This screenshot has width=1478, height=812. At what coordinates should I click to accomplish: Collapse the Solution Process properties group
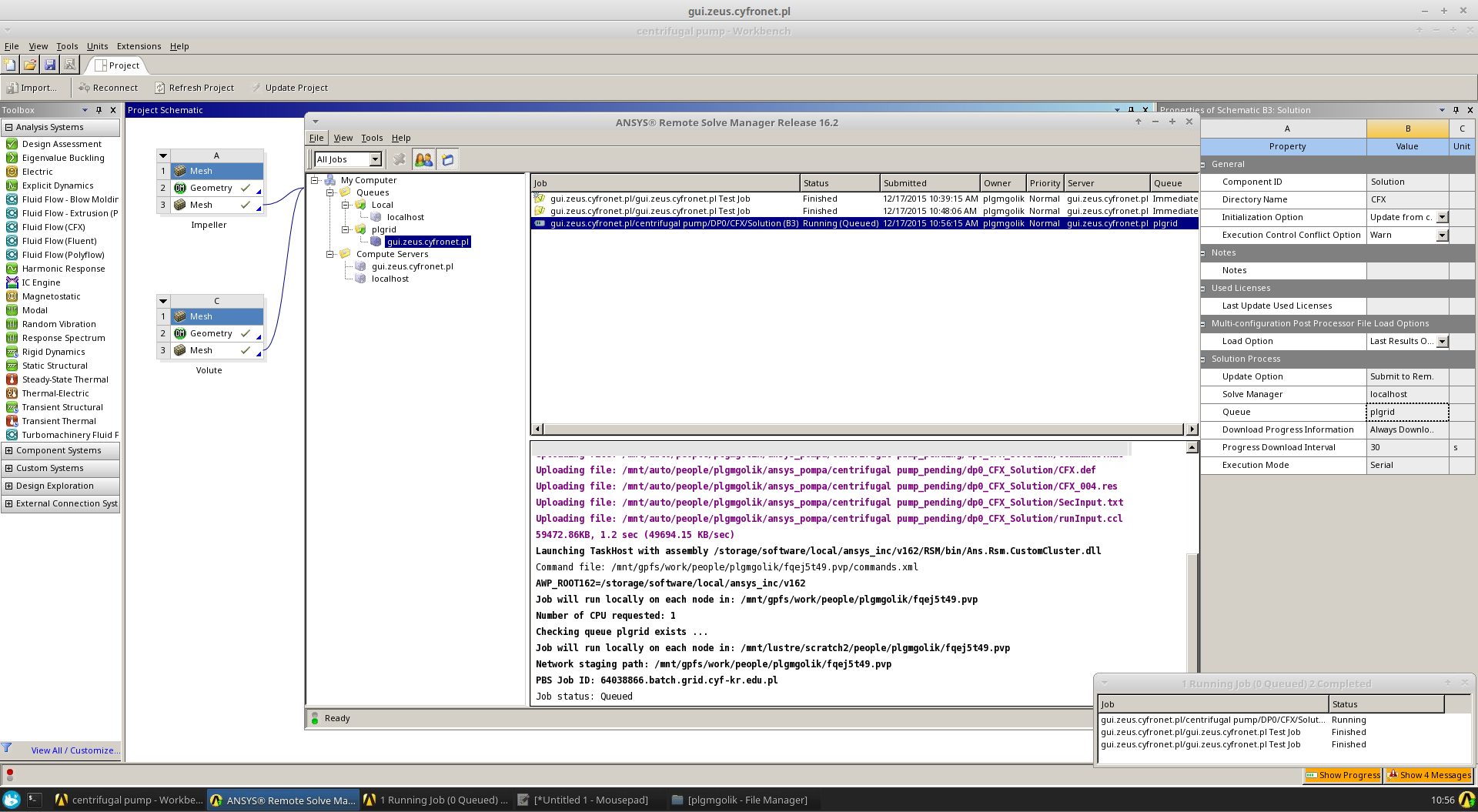click(x=1203, y=359)
